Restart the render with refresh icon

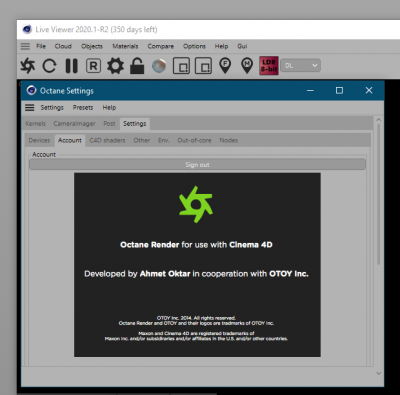(x=49, y=66)
